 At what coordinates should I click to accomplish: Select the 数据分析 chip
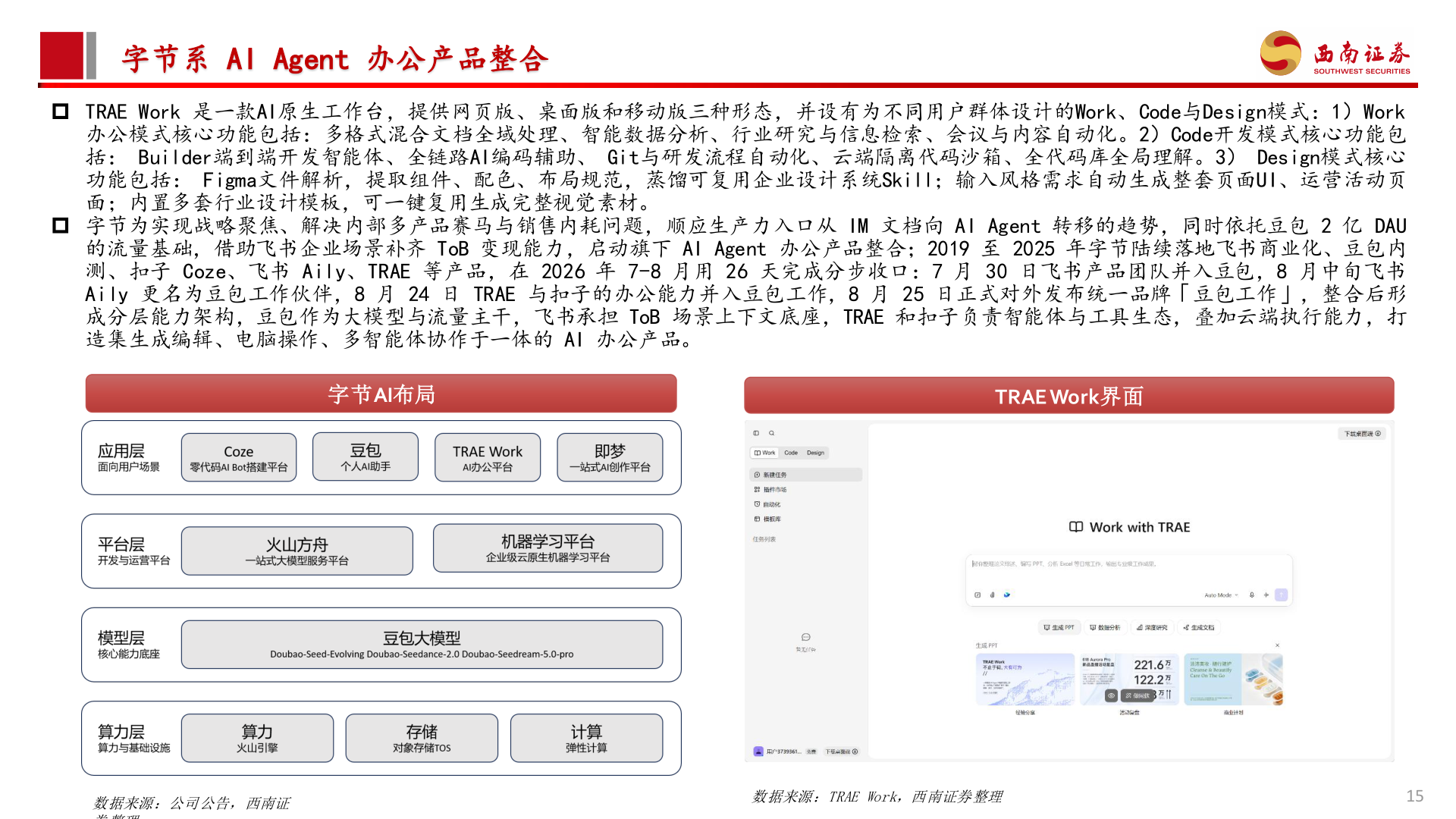[x=1105, y=628]
